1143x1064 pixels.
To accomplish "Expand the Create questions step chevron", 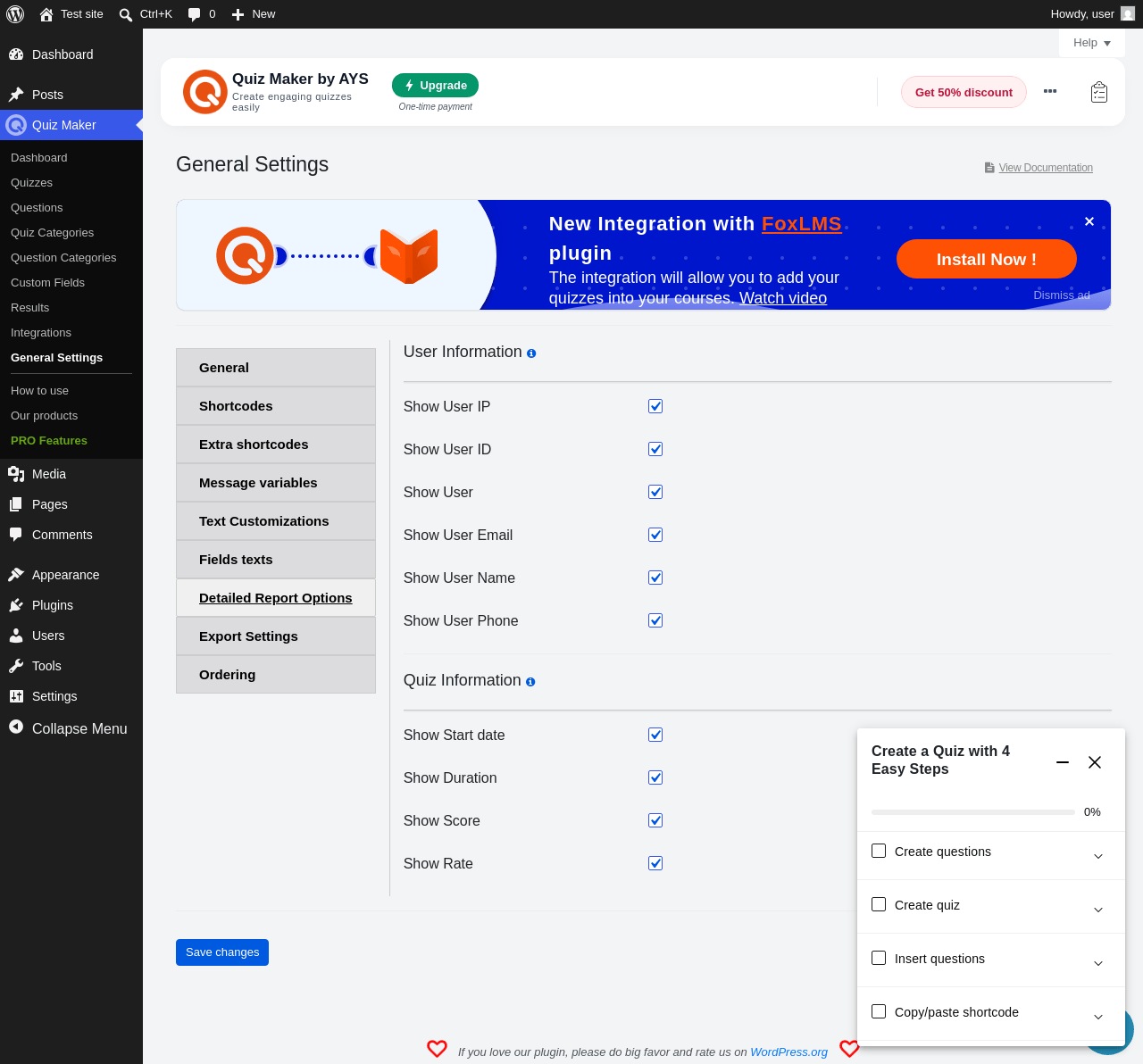I will pos(1098,856).
